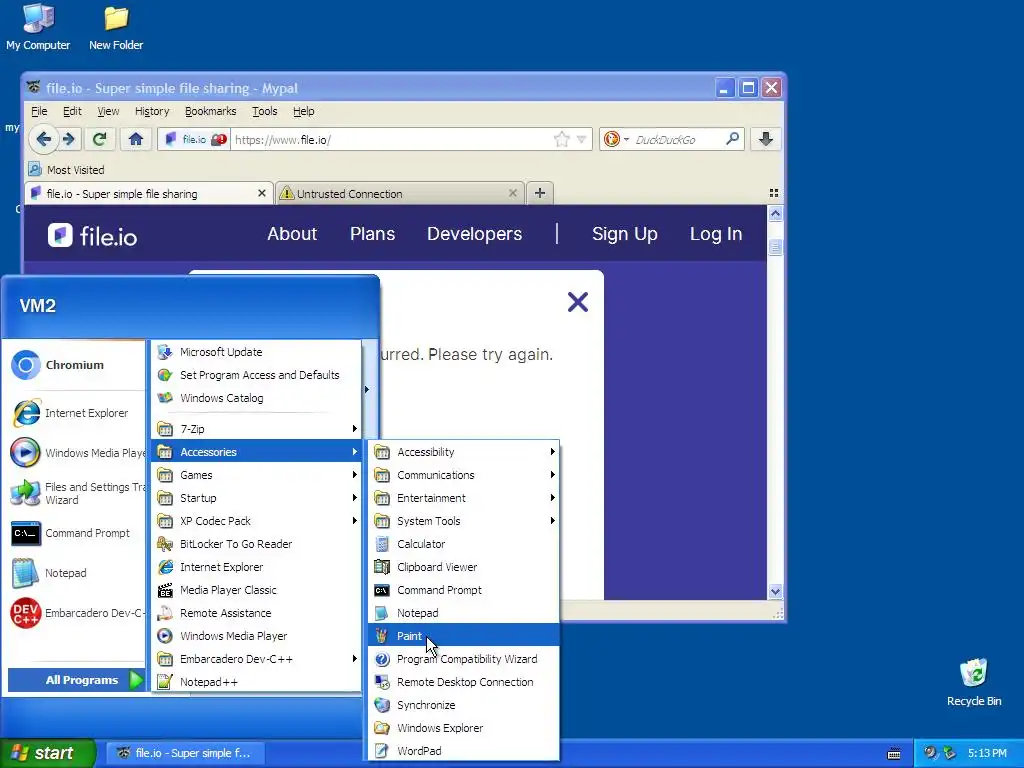The width and height of the screenshot is (1024, 768).
Task: Expand the 7-Zip submenu
Action: tap(256, 428)
